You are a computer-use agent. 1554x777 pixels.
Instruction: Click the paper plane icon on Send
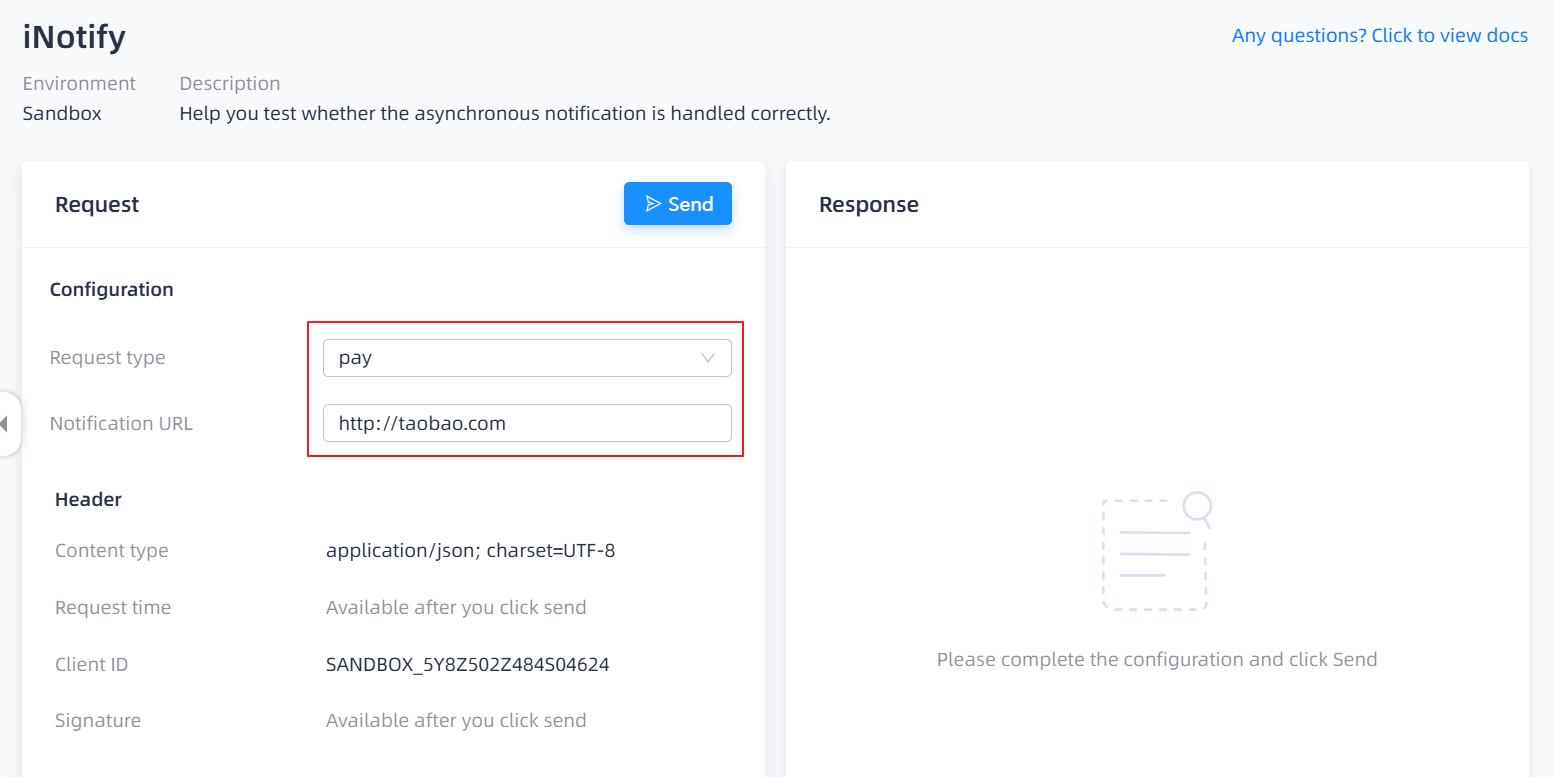click(653, 204)
